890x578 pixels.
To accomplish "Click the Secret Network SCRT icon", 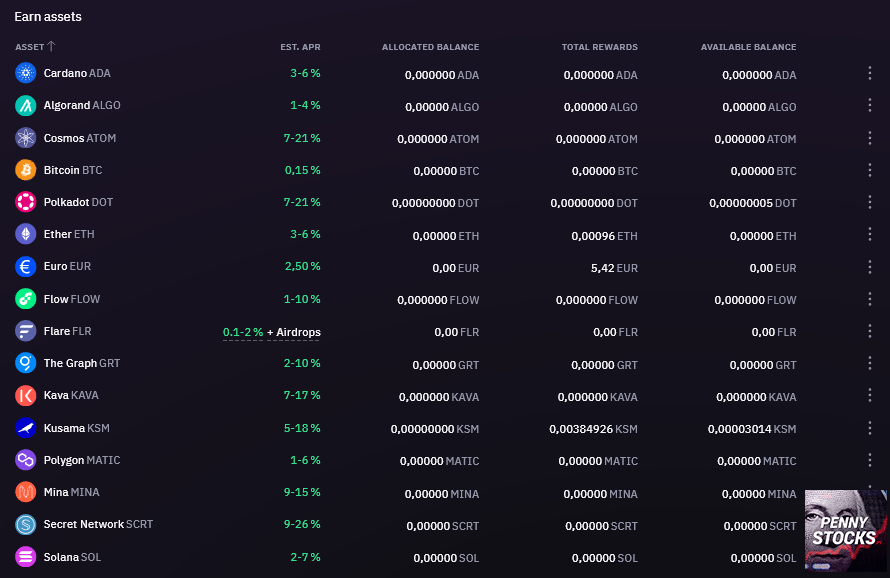I will pos(24,524).
